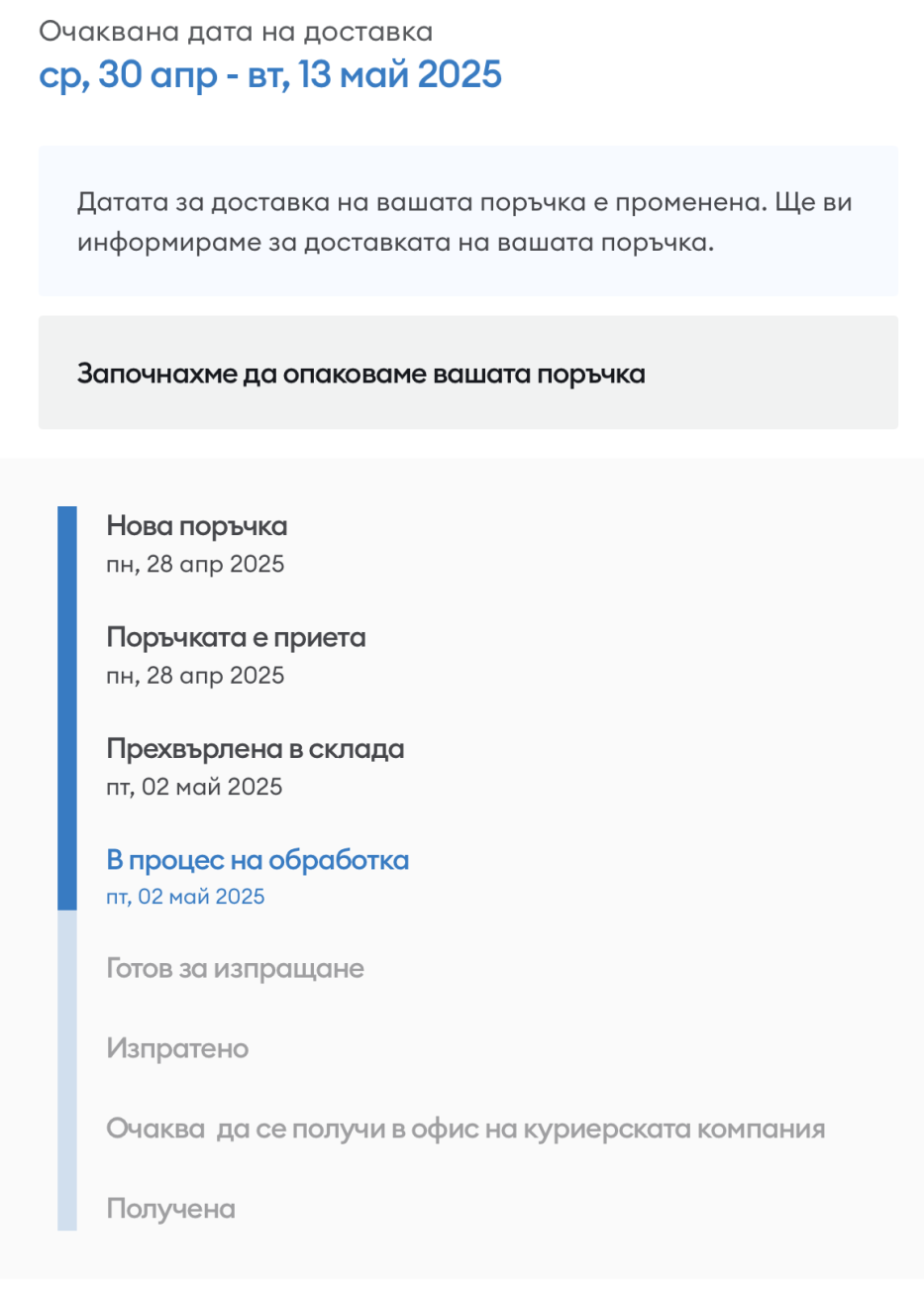This screenshot has width=924, height=1295.
Task: Click the blue date under "В процес на обработка"
Action: [x=185, y=898]
